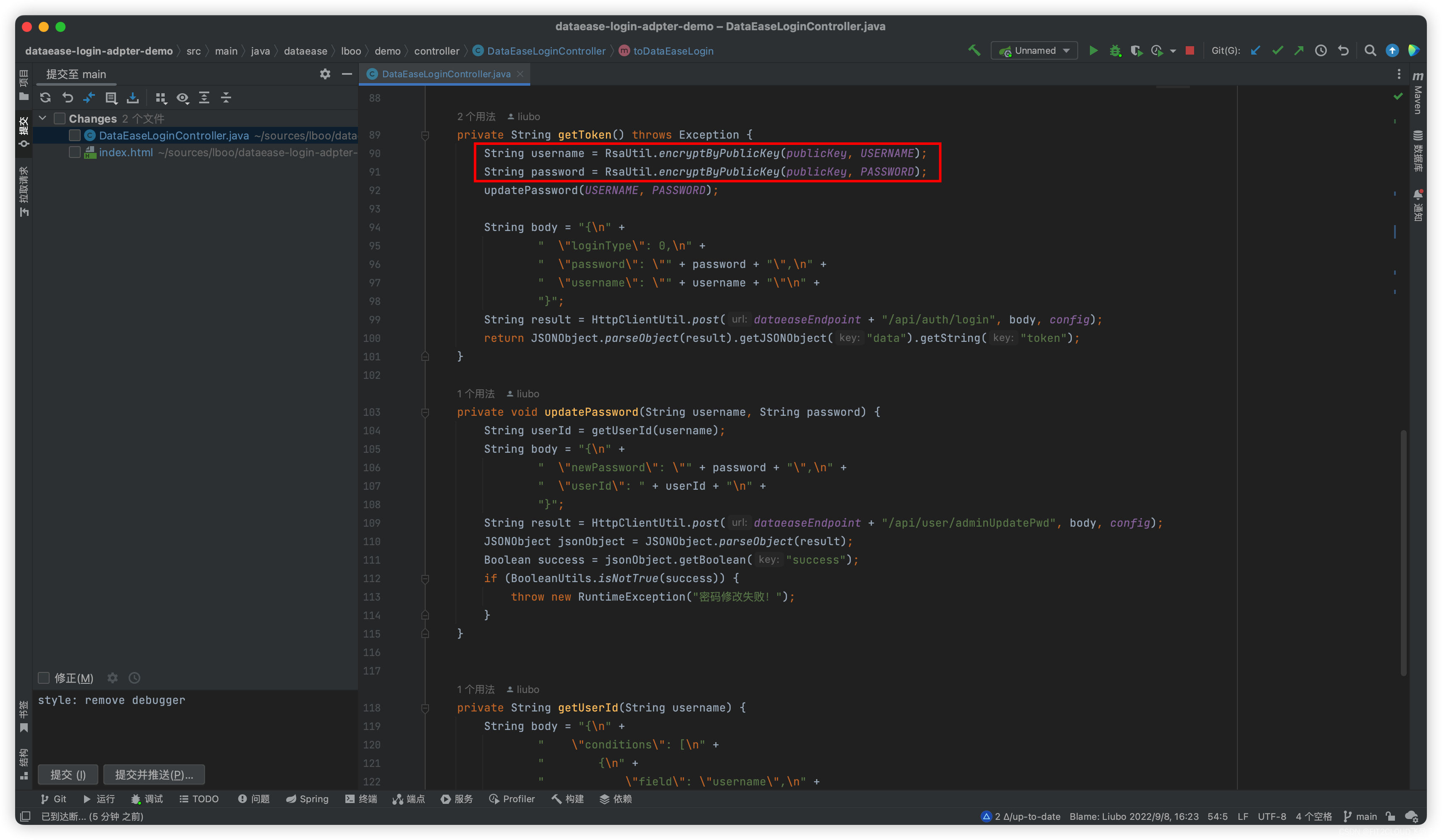Click the Git update project arrow icon

tap(1255, 51)
